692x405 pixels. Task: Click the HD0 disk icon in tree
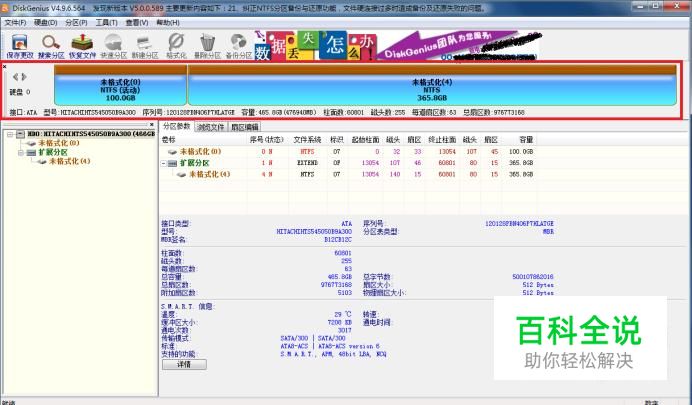coord(20,134)
